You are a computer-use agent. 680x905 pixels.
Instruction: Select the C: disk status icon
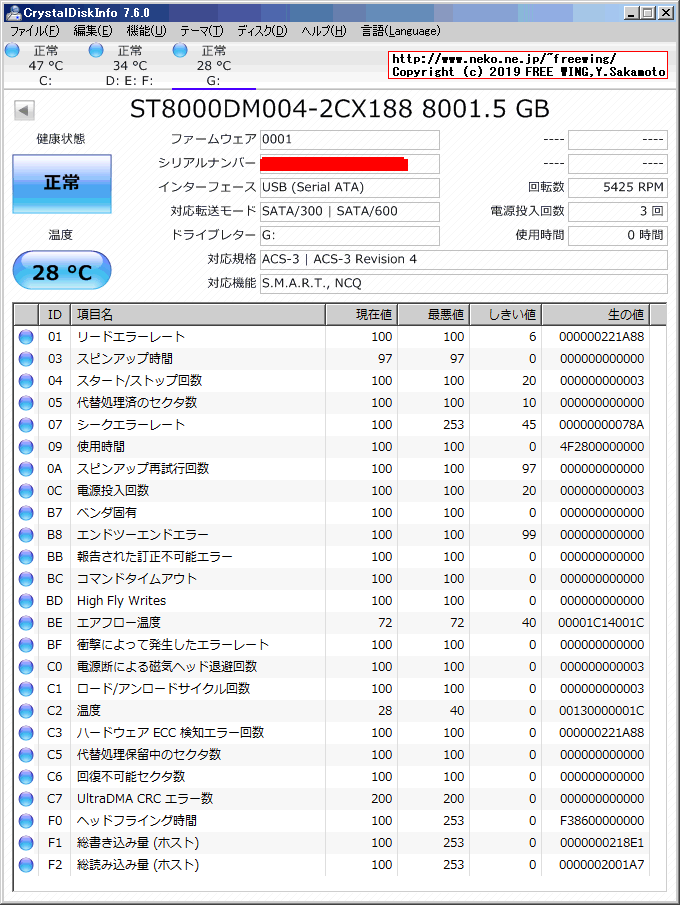pos(12,51)
